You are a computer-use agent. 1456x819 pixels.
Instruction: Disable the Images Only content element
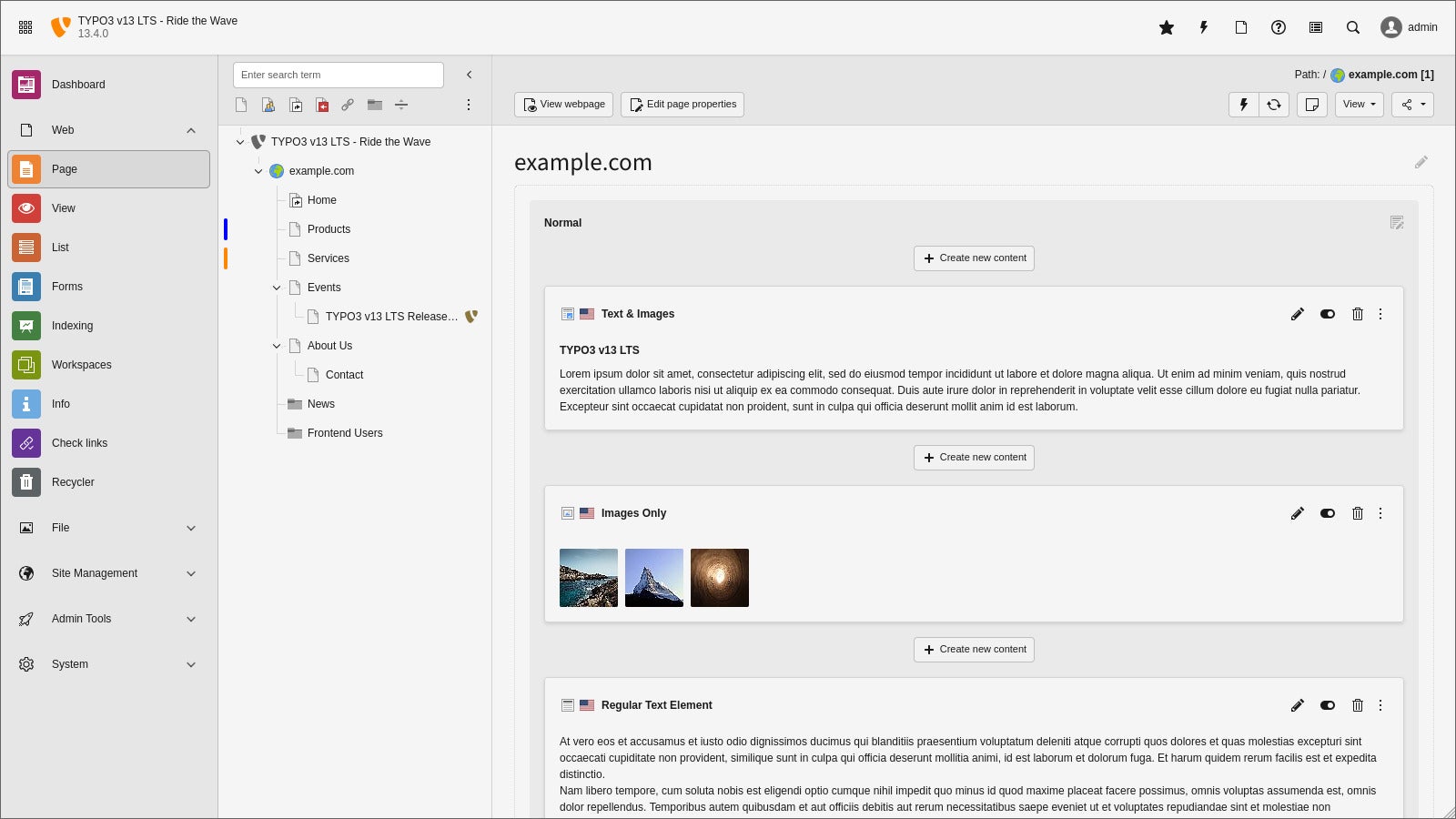point(1327,513)
